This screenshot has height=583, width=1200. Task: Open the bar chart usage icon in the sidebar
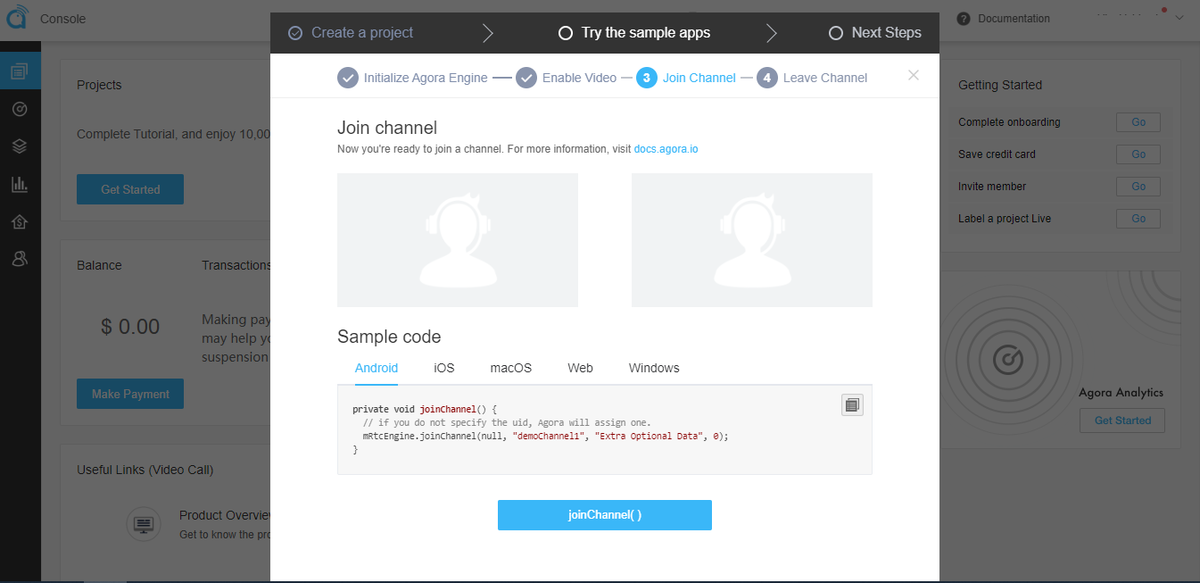point(19,184)
